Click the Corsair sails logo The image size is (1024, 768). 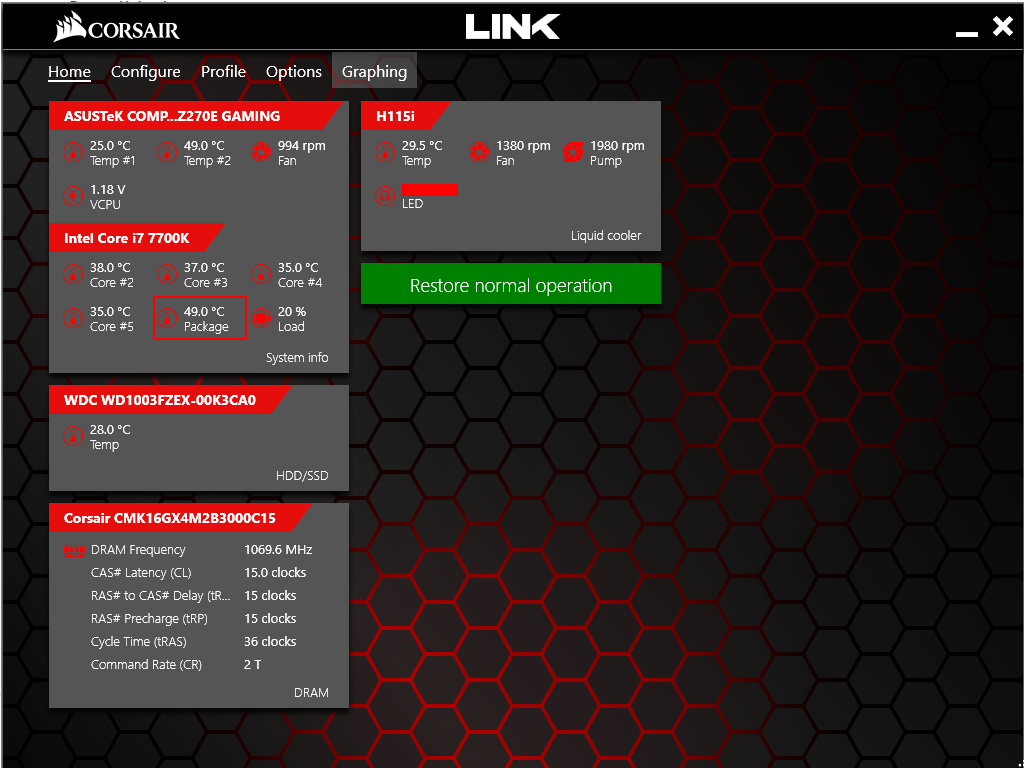[70, 27]
